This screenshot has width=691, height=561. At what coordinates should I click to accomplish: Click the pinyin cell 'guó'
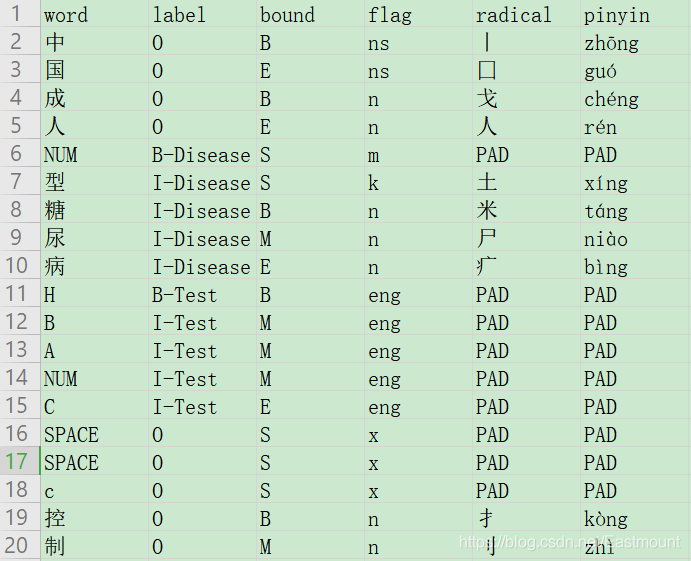coord(600,71)
